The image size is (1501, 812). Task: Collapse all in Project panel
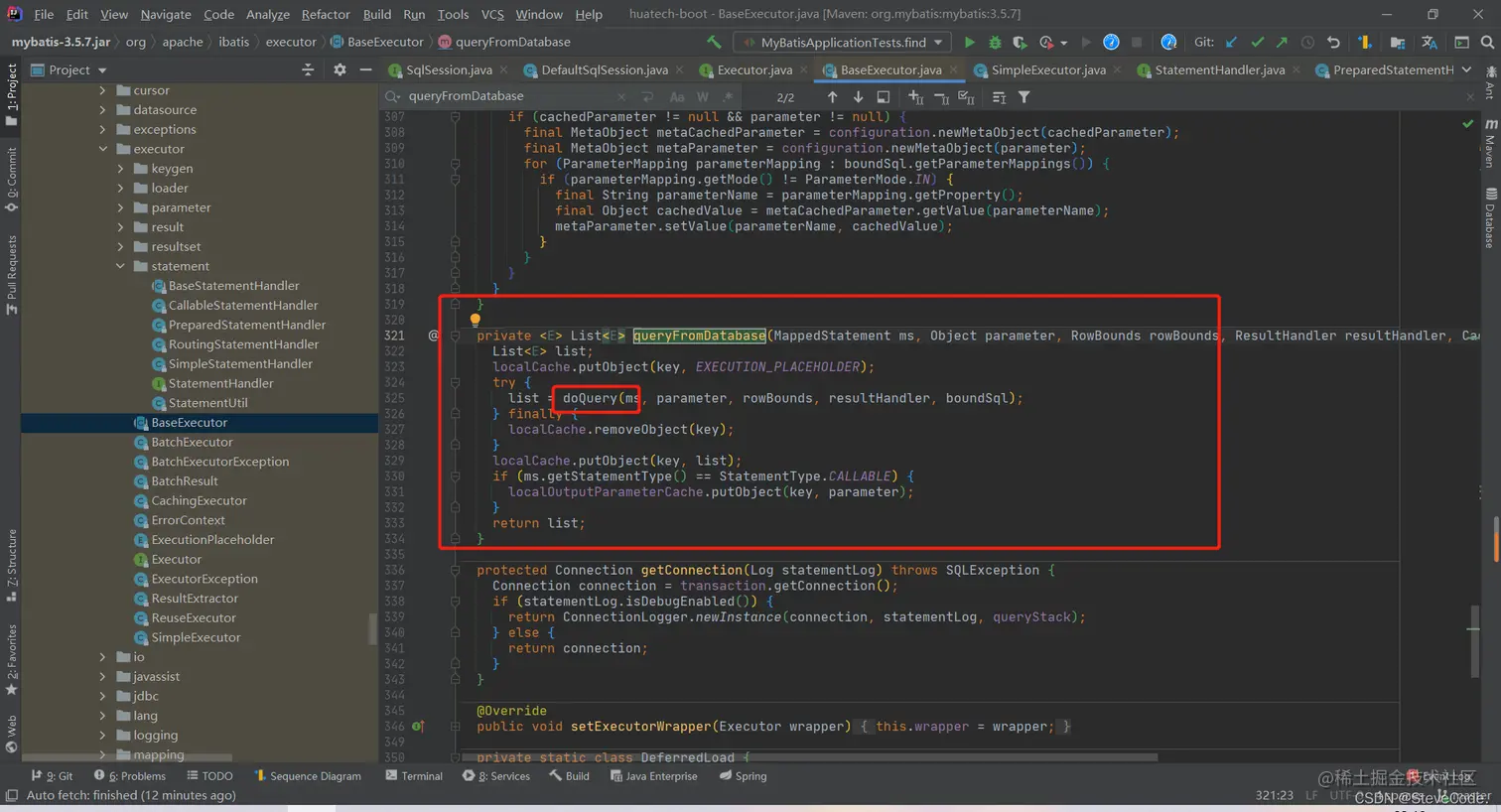coord(308,69)
